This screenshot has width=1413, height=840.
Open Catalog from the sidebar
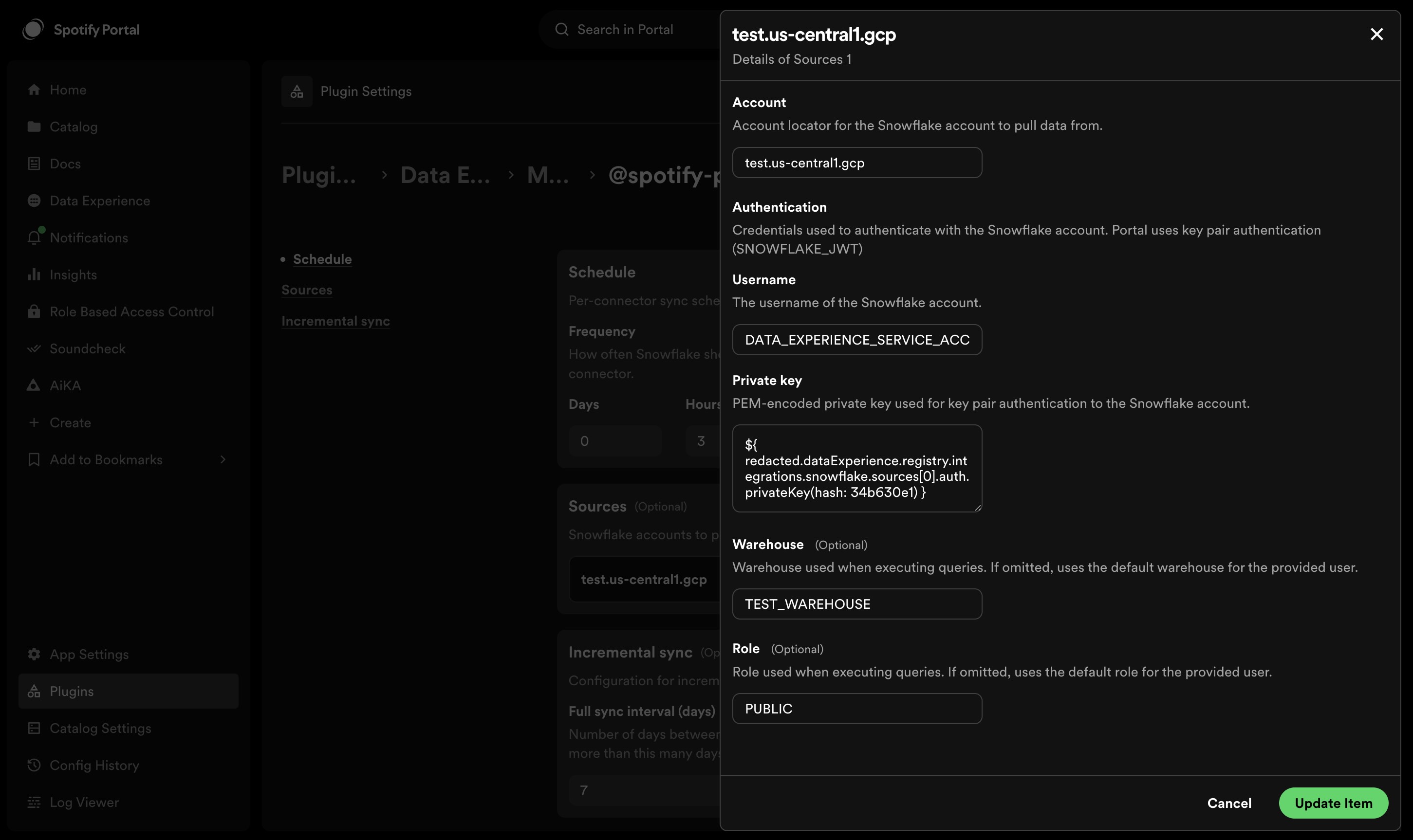(129, 126)
